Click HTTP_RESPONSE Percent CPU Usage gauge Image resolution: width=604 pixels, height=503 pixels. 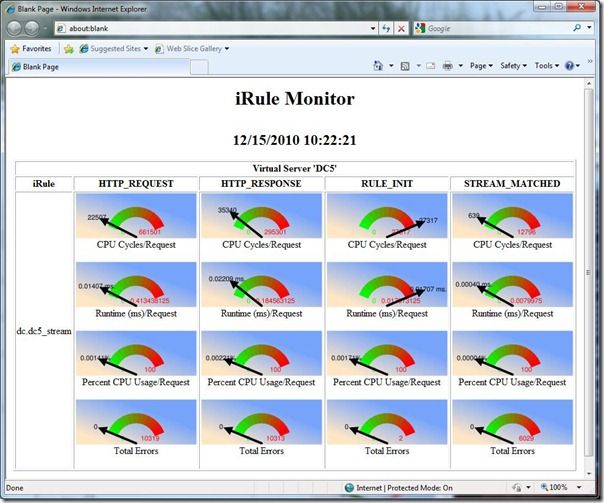(262, 353)
